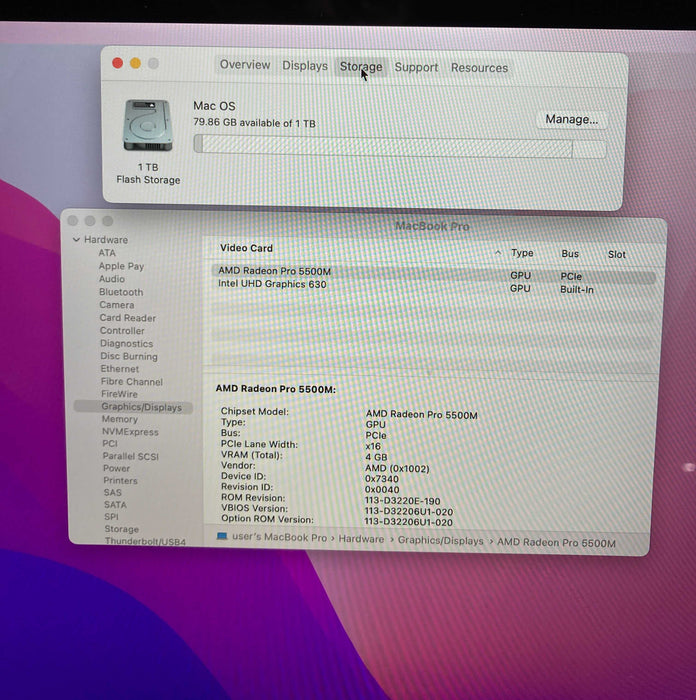
Task: Select Storage in the Hardware sidebar
Action: coord(121,529)
